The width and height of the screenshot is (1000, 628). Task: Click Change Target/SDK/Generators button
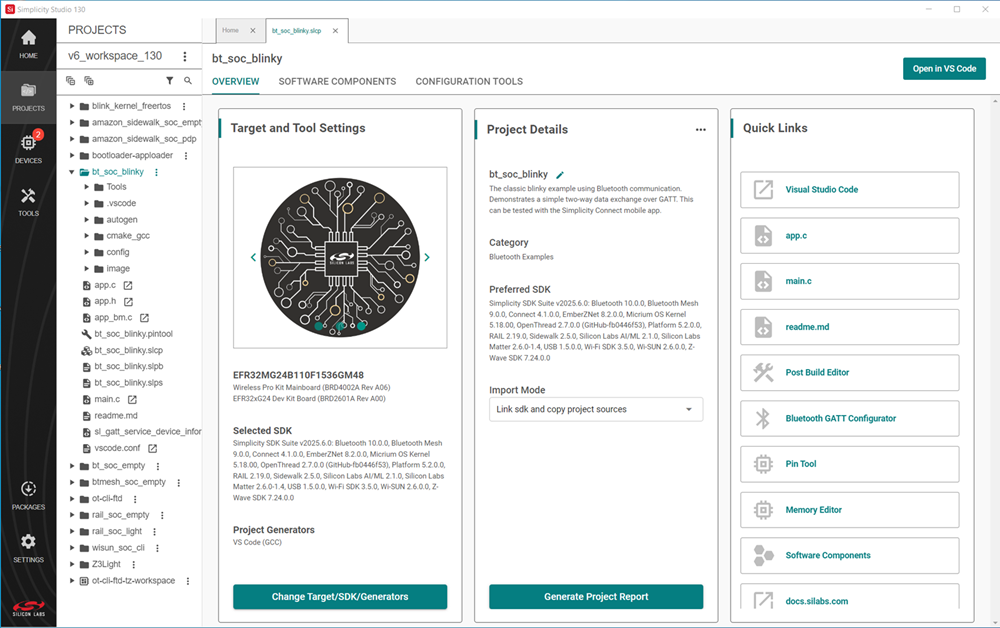tap(340, 597)
